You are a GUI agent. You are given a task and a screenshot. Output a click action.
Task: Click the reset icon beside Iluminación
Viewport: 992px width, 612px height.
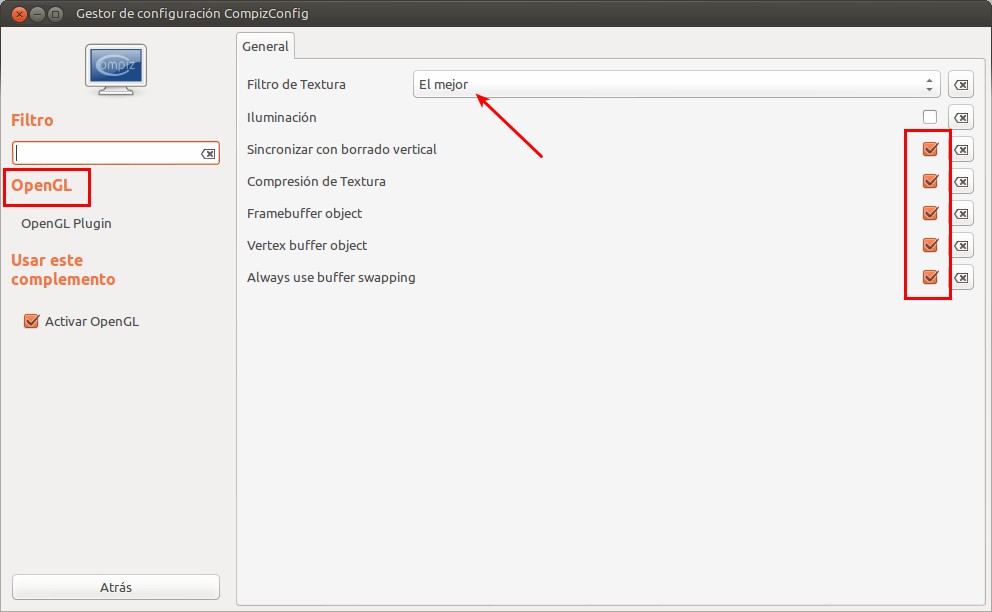[x=960, y=117]
